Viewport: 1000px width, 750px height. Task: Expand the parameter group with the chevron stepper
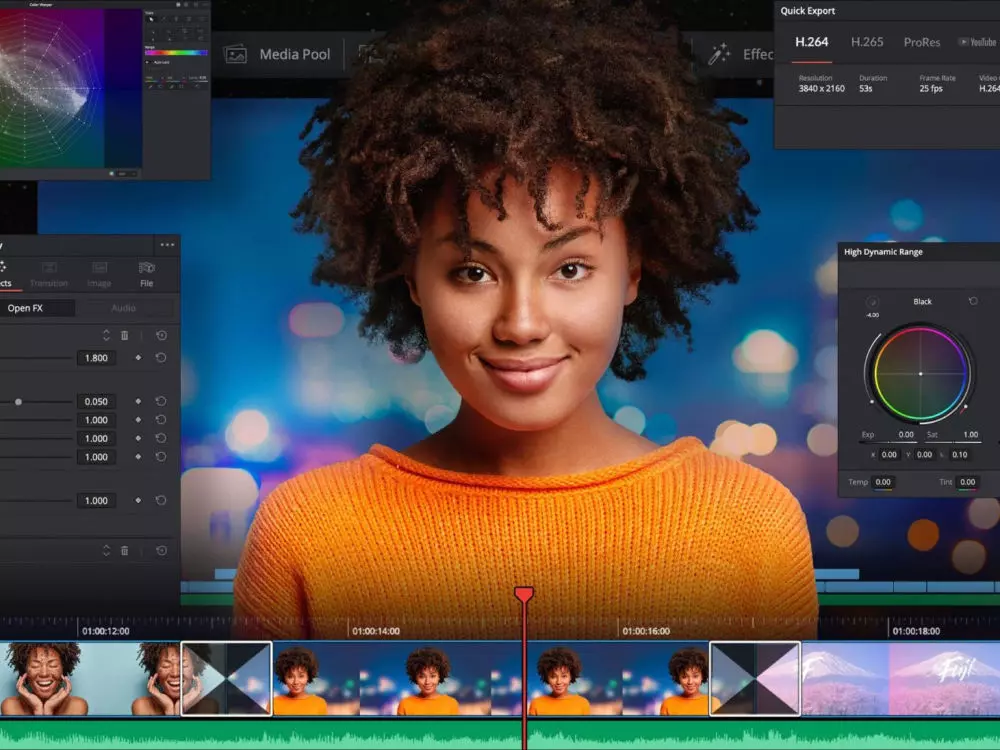(105, 334)
